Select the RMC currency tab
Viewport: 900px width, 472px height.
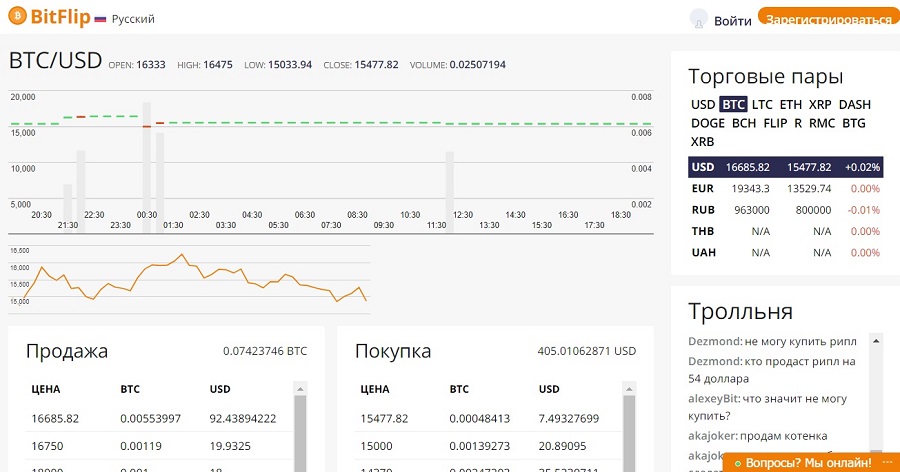[x=822, y=123]
